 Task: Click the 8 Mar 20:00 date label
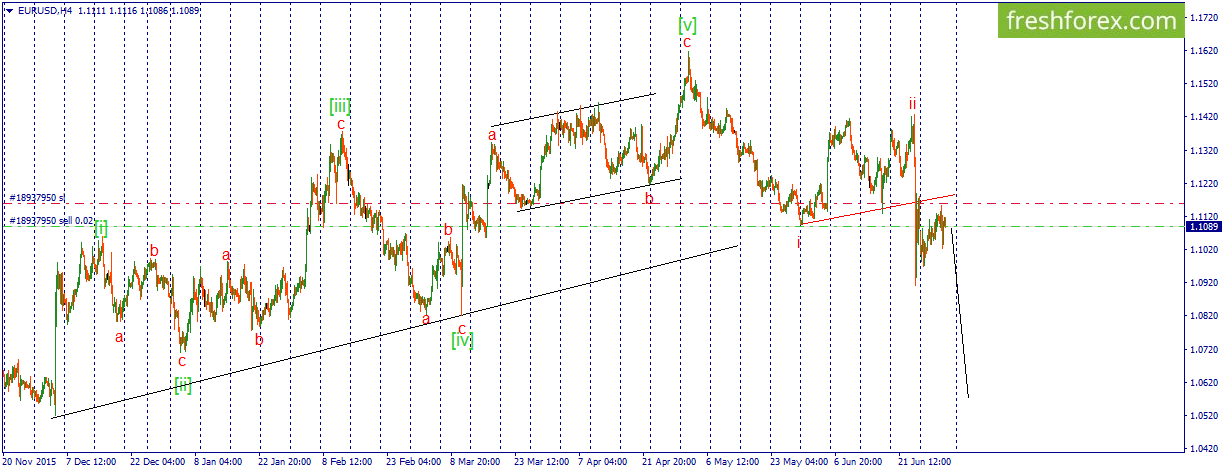click(x=475, y=462)
